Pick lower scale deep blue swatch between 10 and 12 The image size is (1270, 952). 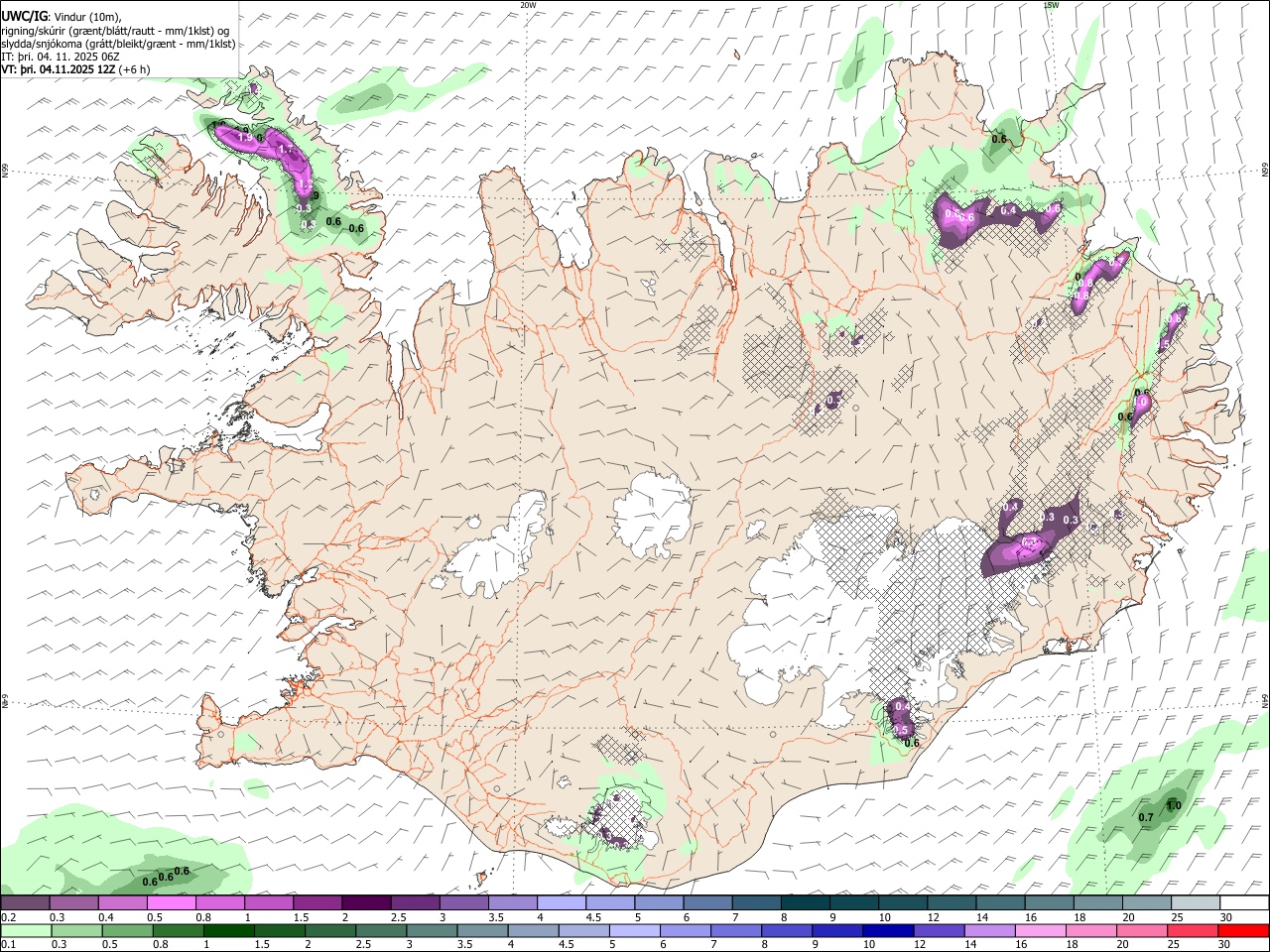pos(888,930)
